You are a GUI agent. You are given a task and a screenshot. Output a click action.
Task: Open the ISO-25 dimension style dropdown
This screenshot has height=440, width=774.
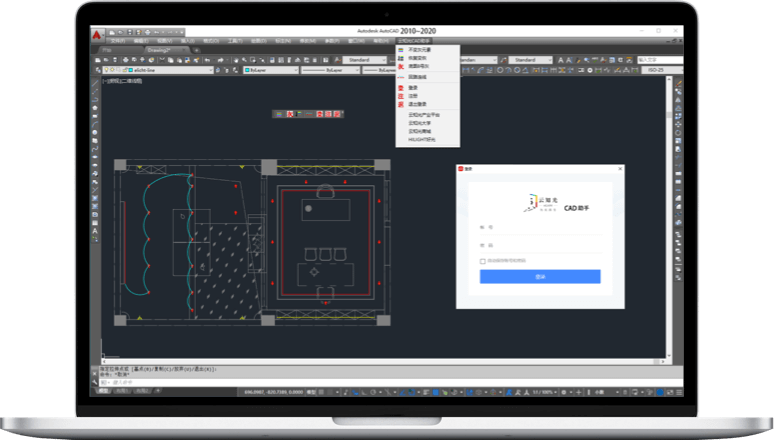(650, 71)
